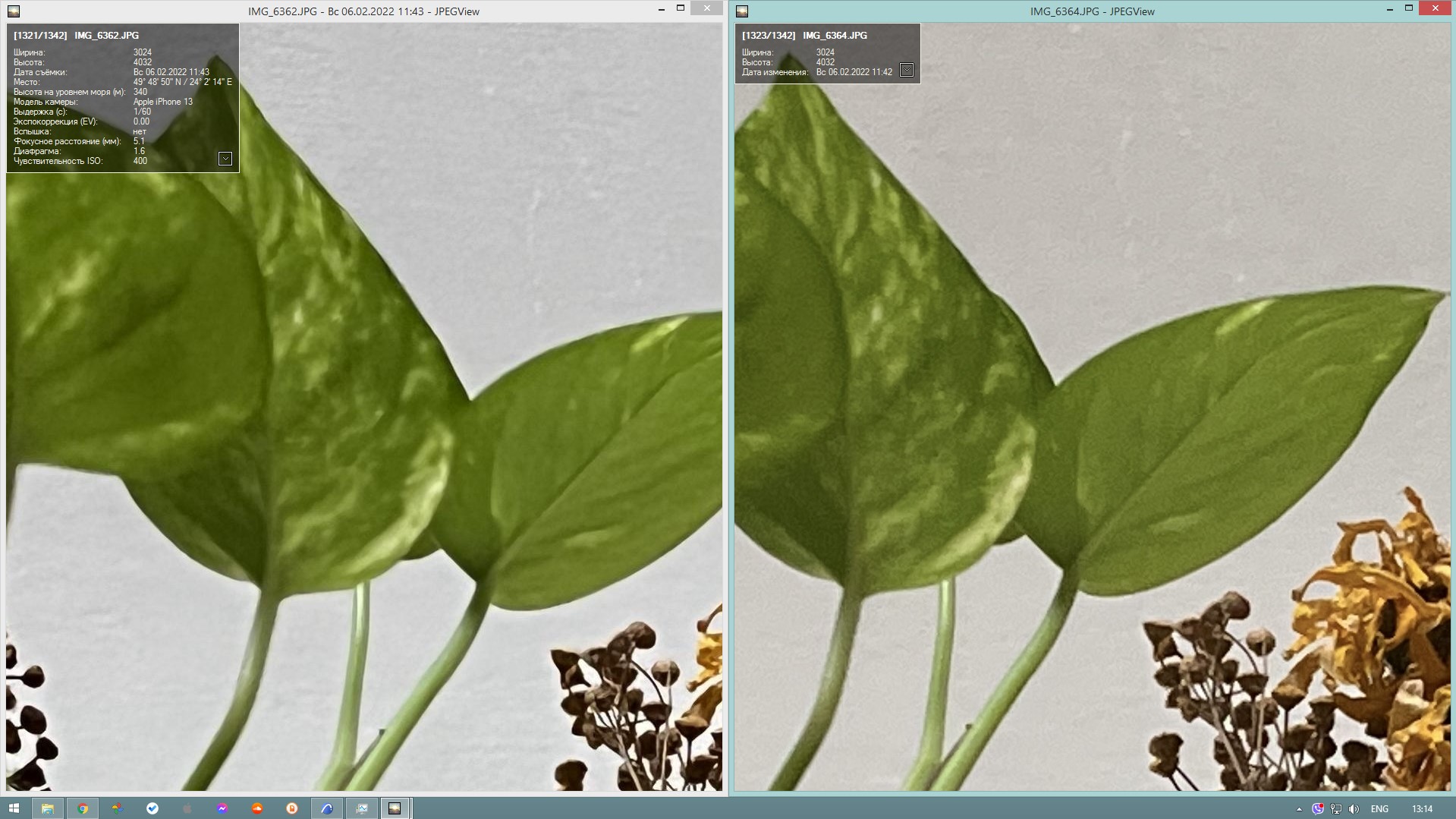1456x819 pixels.
Task: Minimize the IMG_6362.JPG window
Action: (x=662, y=9)
